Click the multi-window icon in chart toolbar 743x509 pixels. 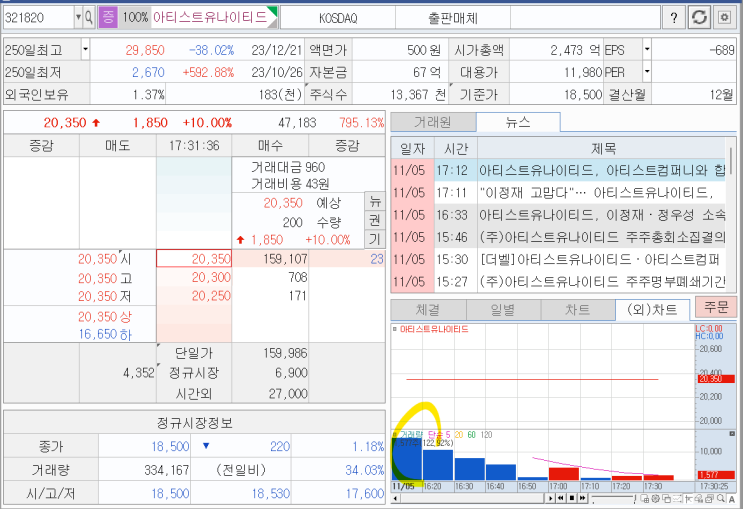(x=710, y=498)
